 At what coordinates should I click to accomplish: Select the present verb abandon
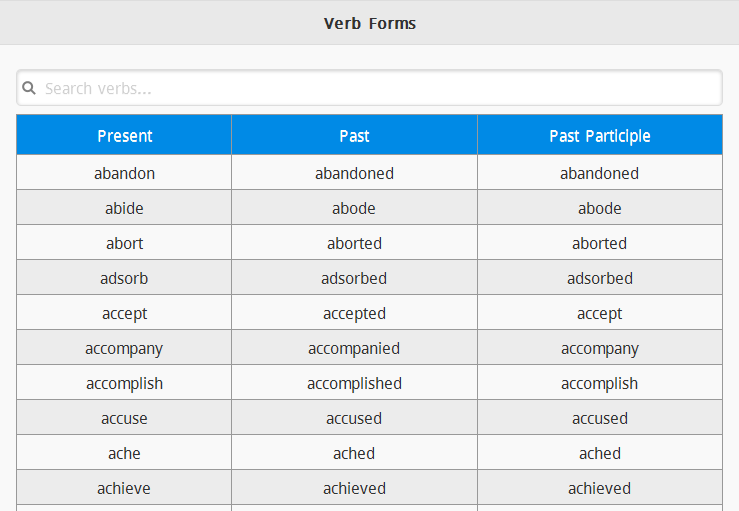pyautogui.click(x=124, y=173)
